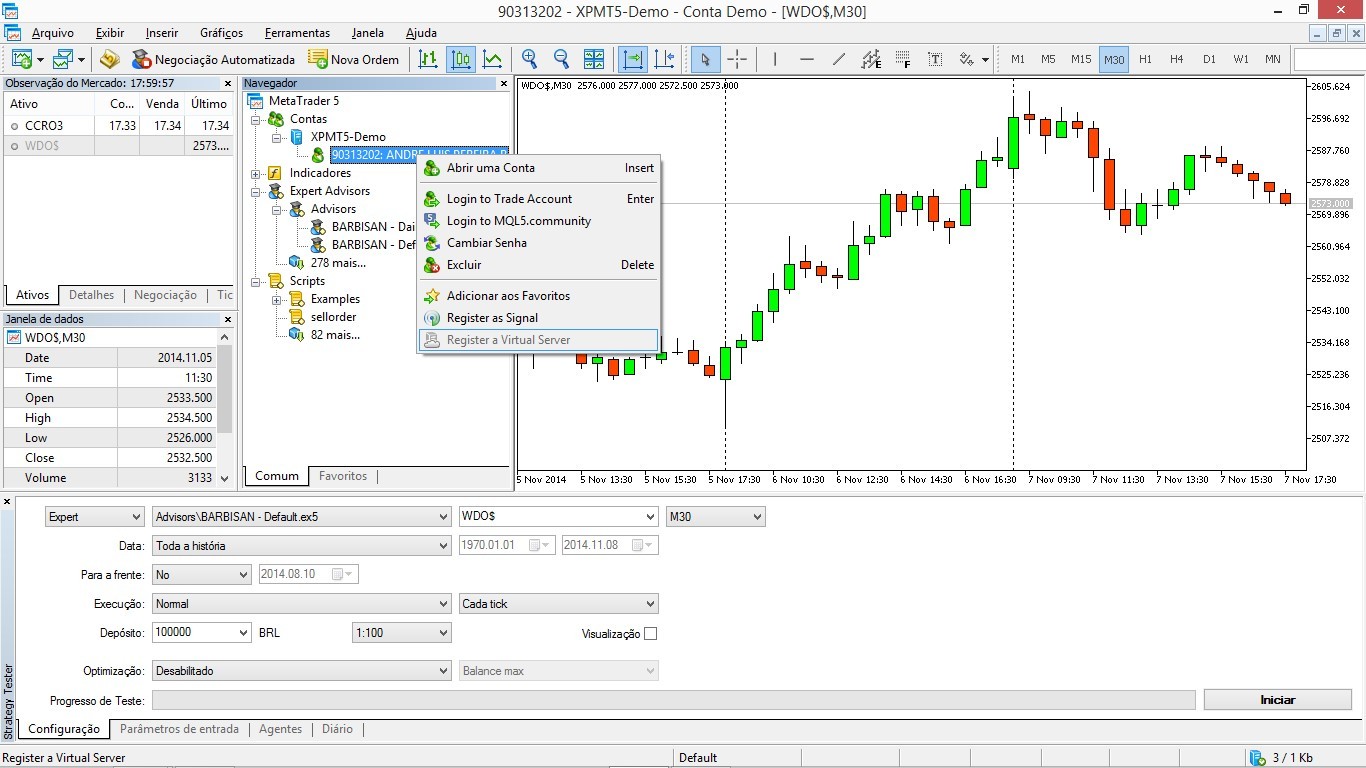Switch timeframe to M1

(1018, 59)
